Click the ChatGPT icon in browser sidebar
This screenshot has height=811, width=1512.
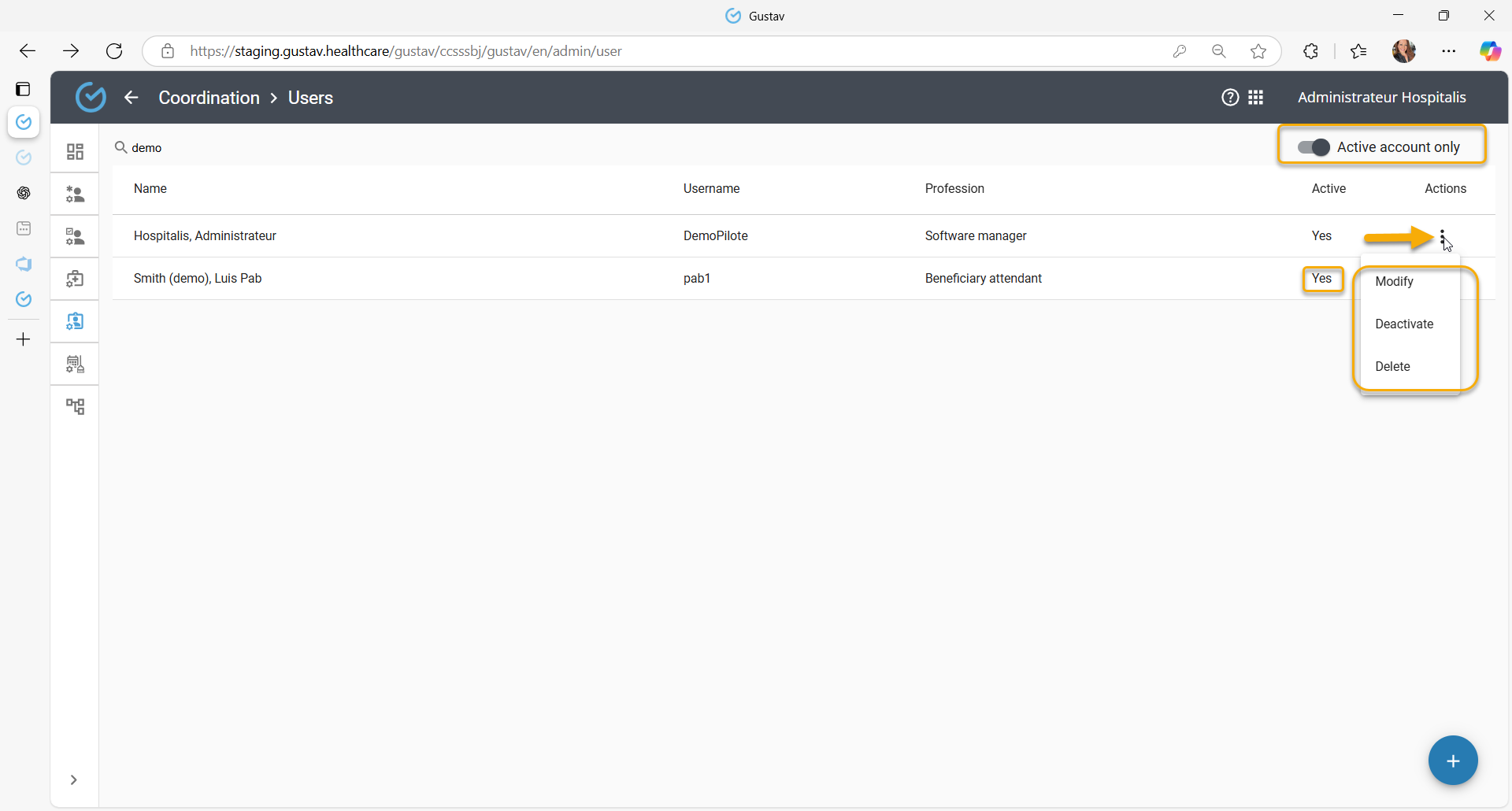point(24,193)
